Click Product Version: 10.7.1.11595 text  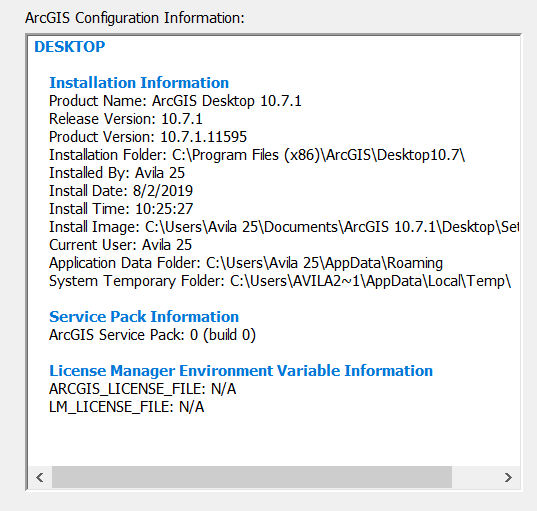point(148,137)
